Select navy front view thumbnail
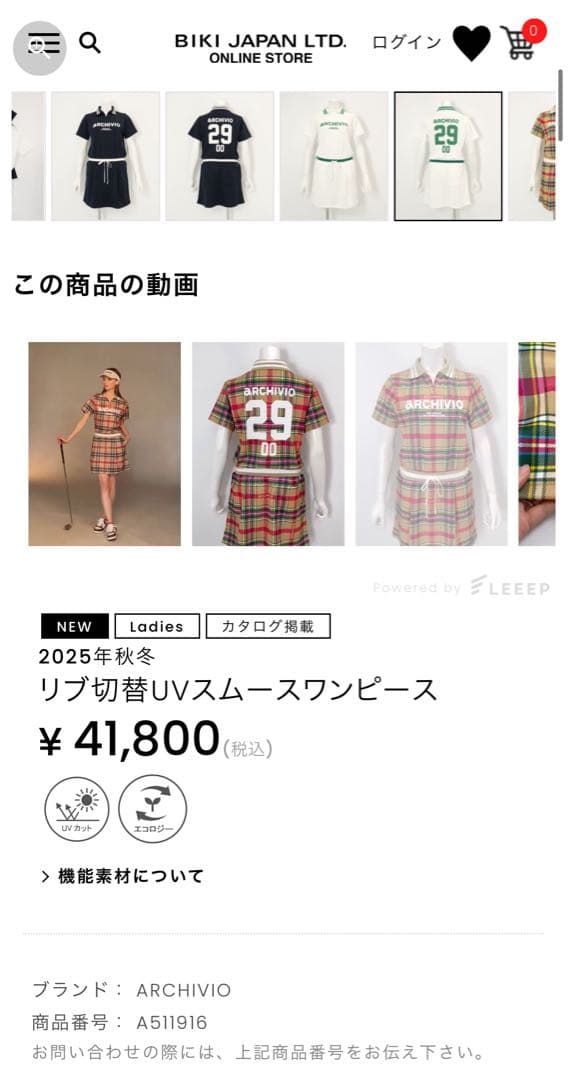 coord(105,156)
